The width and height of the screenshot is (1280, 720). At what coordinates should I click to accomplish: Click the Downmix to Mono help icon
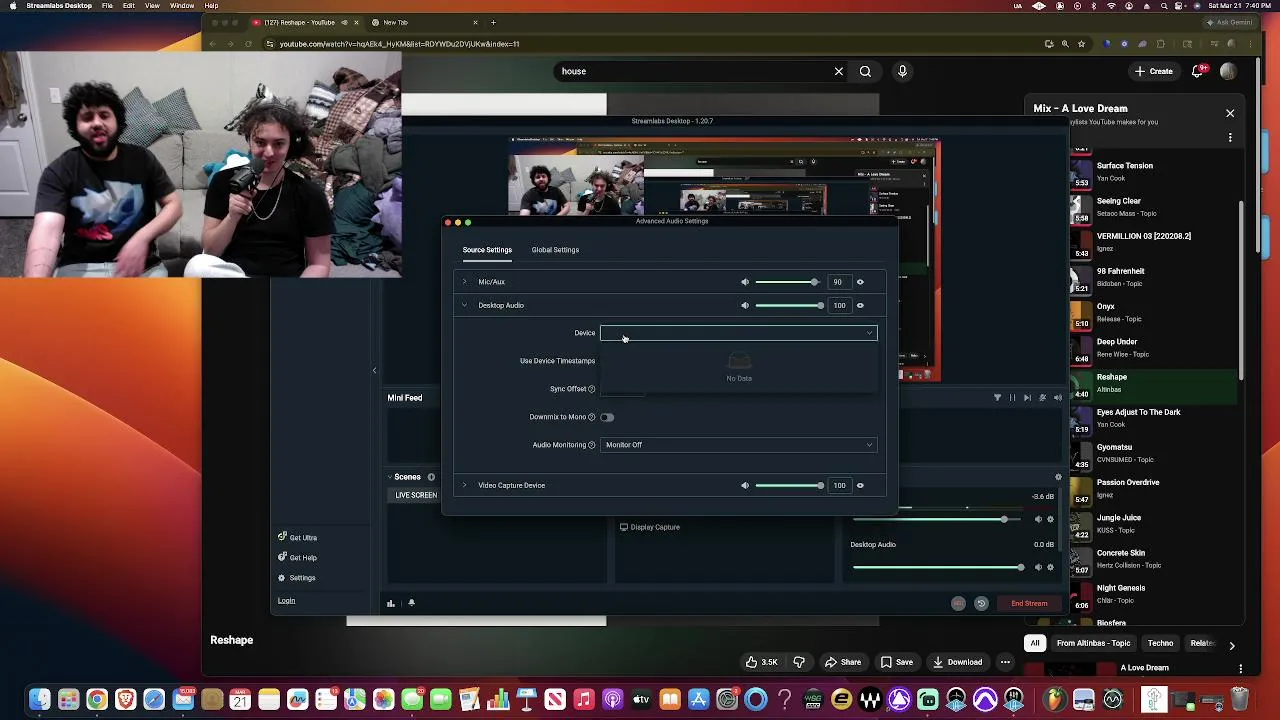[x=591, y=417]
